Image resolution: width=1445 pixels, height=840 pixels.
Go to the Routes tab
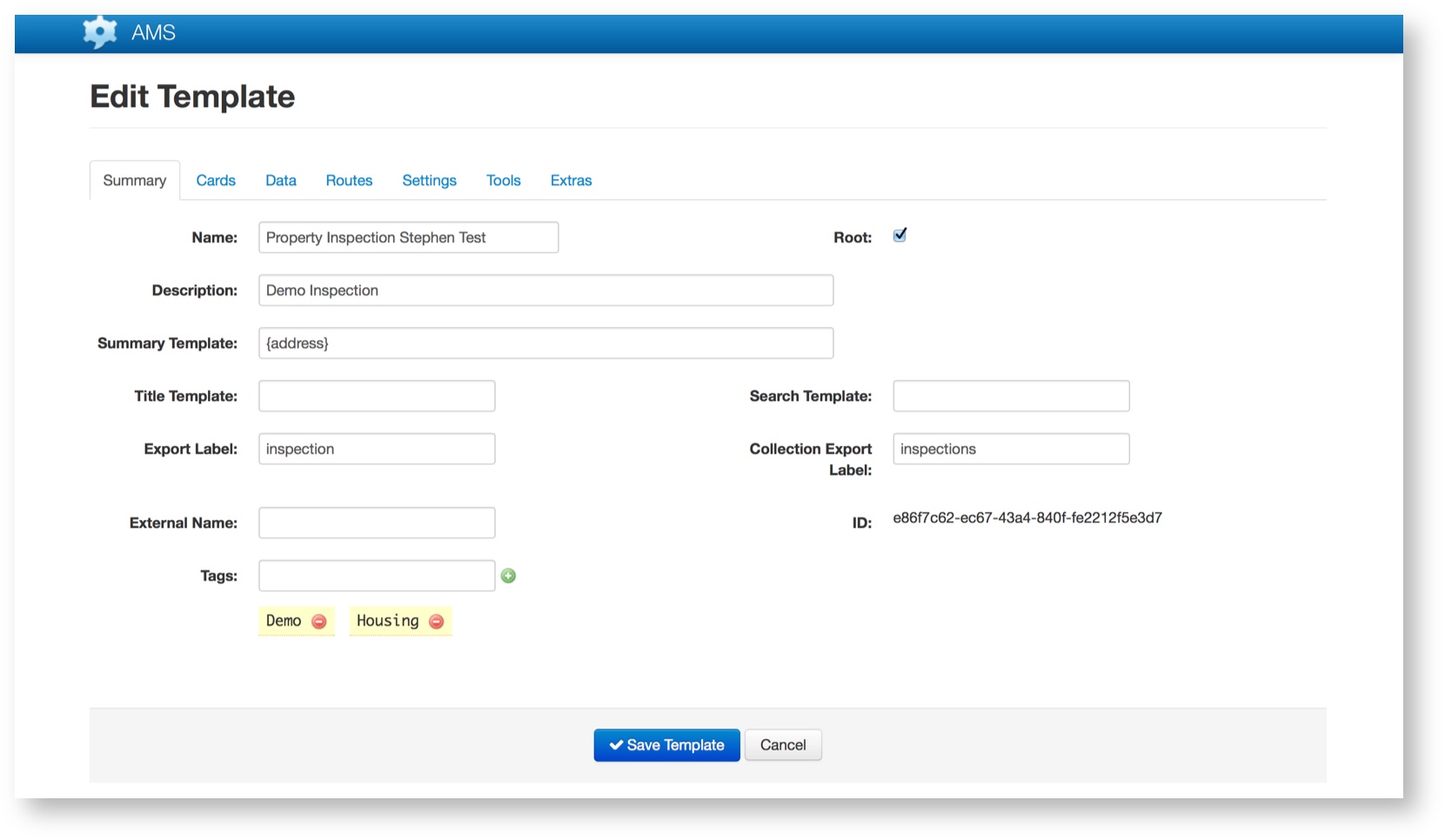click(349, 181)
